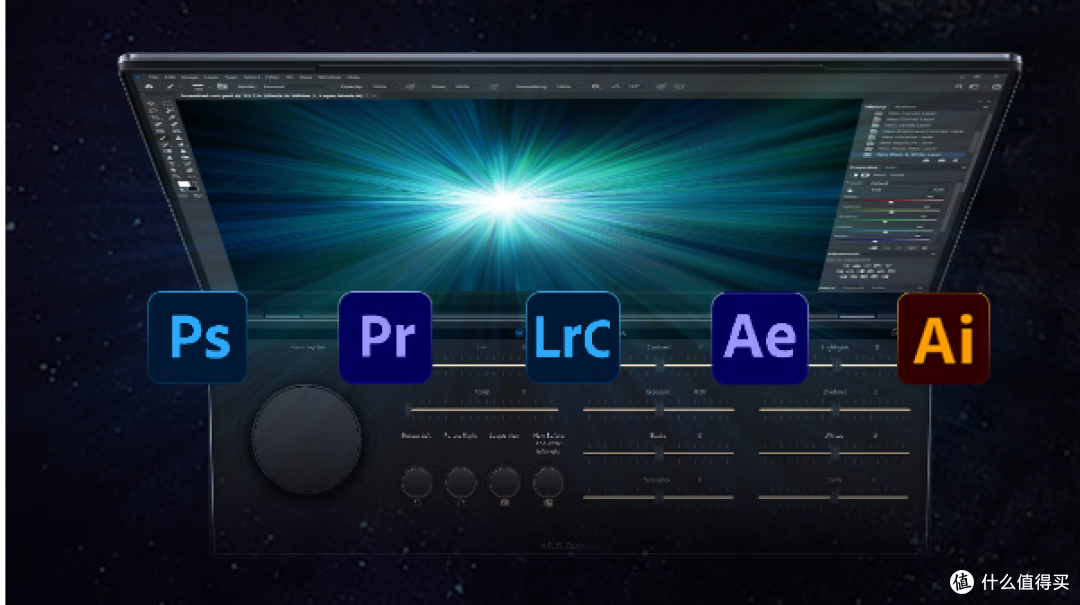Click the Clarity slider handle
1080x605 pixels.
point(835,497)
